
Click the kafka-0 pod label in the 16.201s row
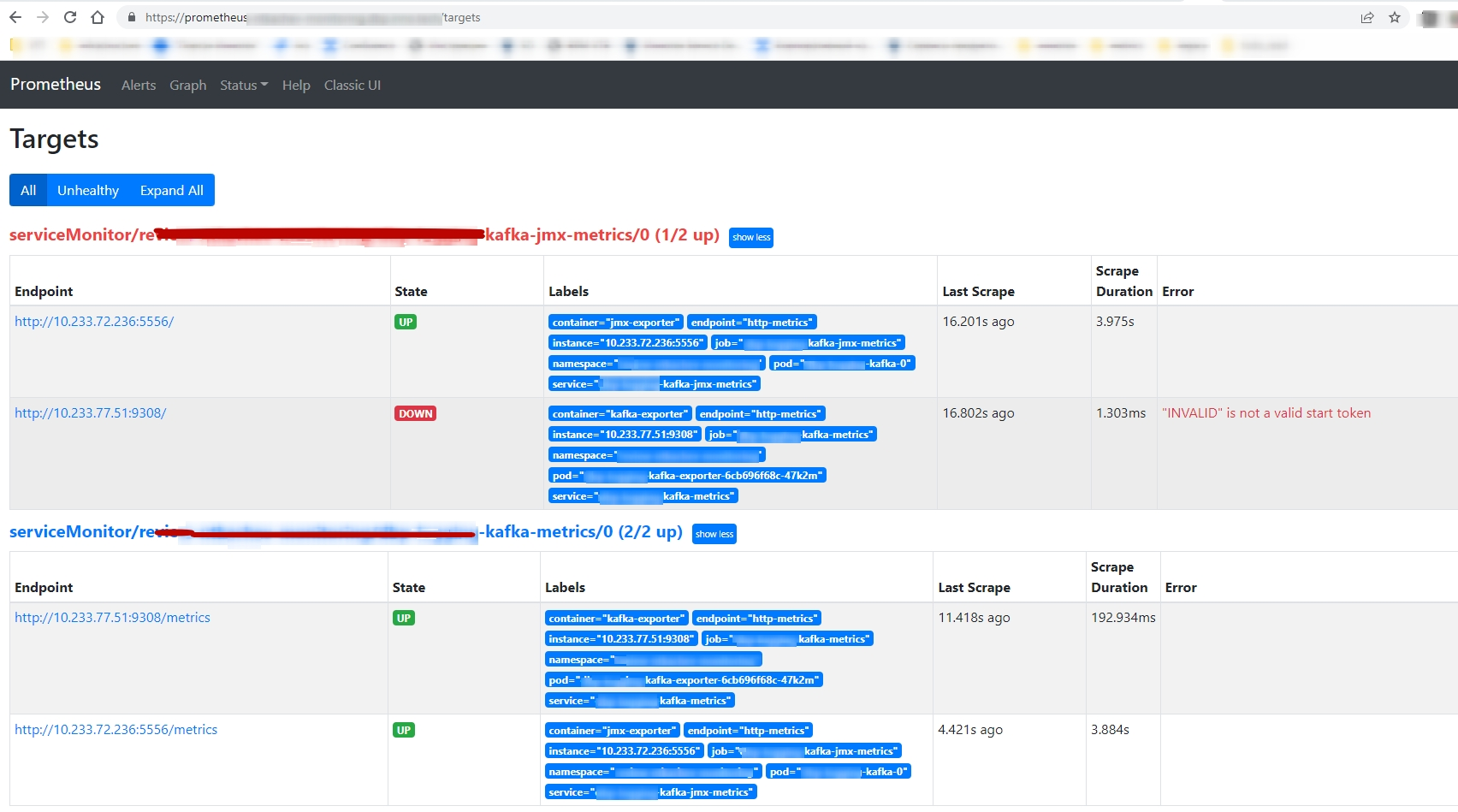pos(842,364)
